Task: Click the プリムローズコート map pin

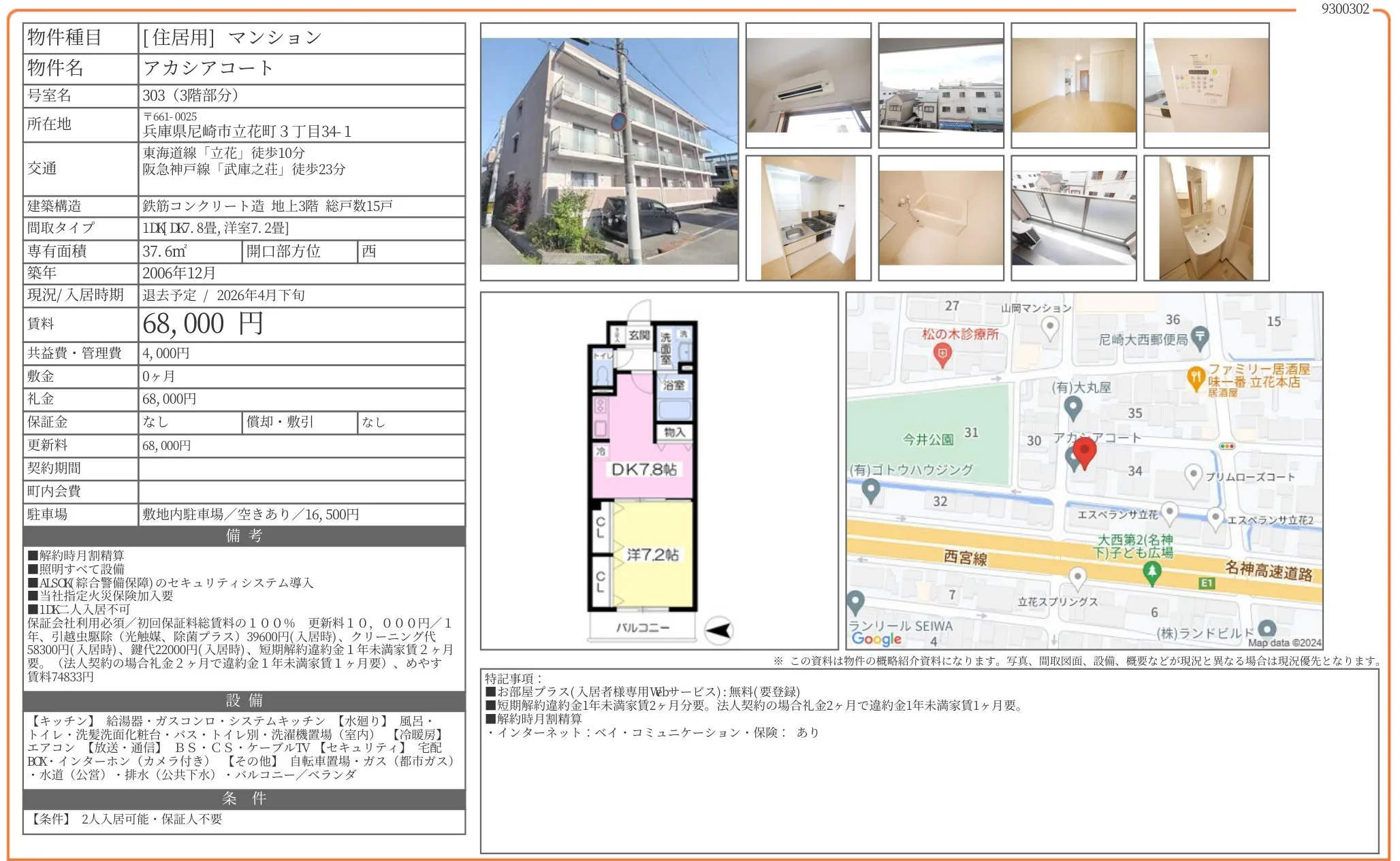Action: tap(1193, 475)
